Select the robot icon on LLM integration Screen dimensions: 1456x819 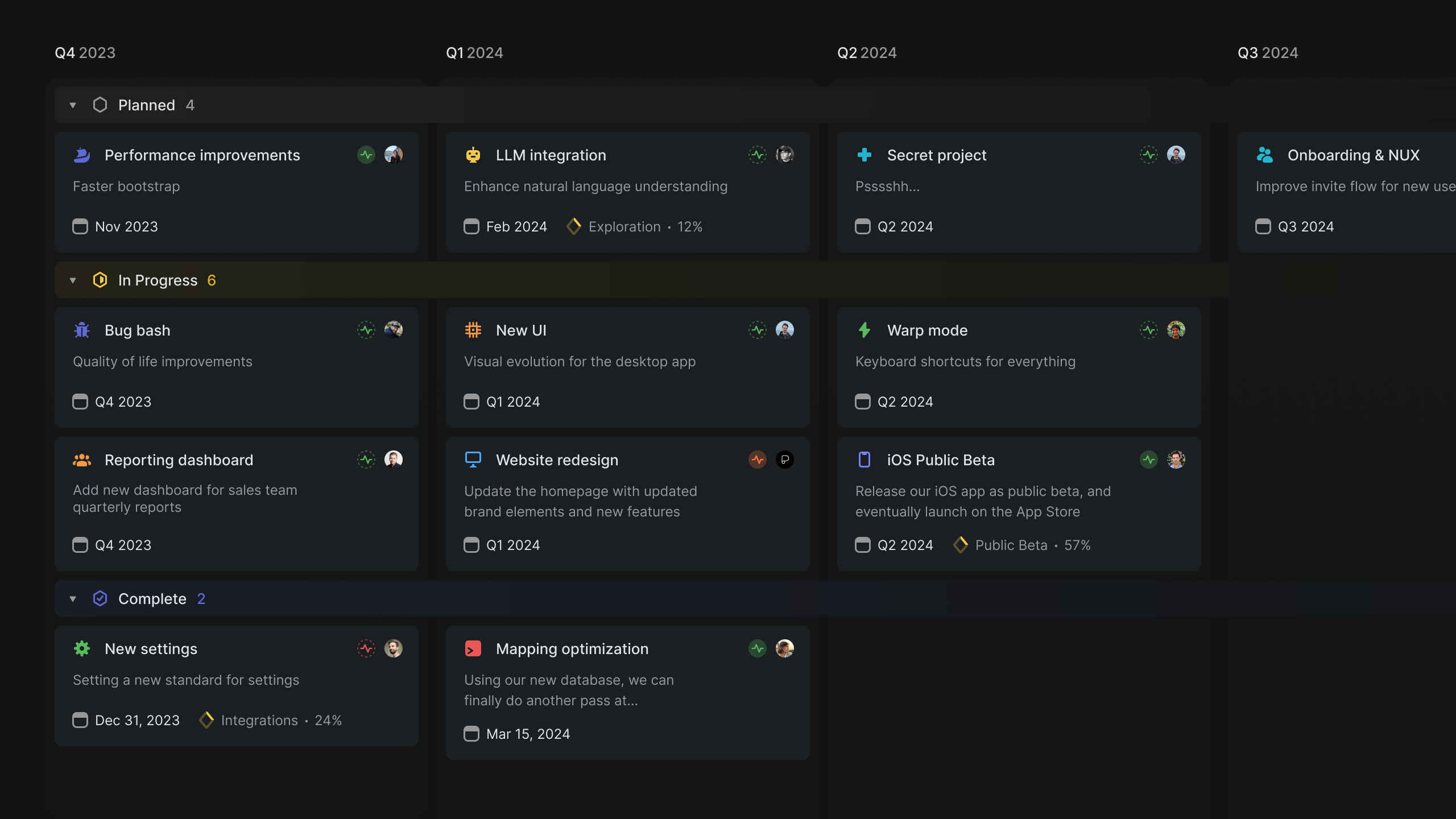tap(473, 155)
